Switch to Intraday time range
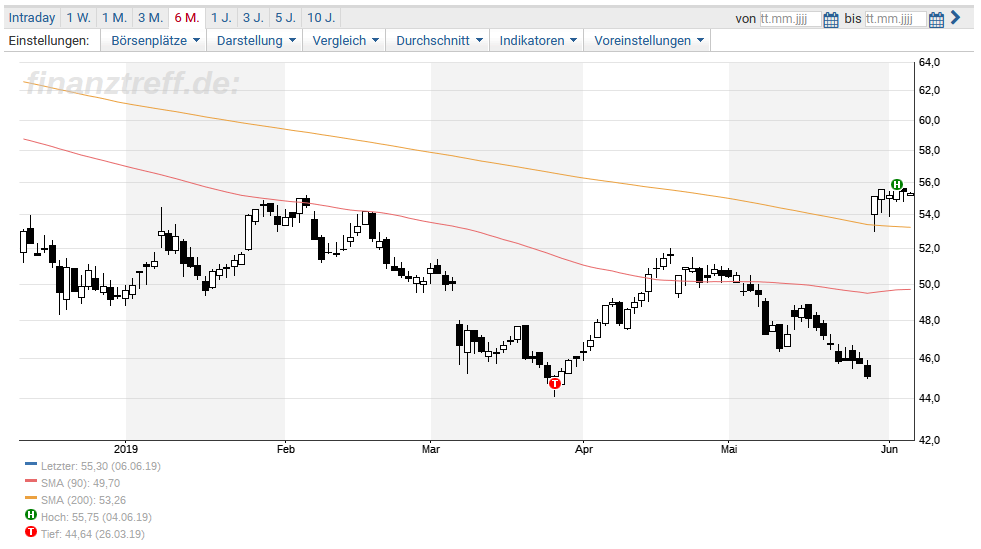 click(x=32, y=18)
